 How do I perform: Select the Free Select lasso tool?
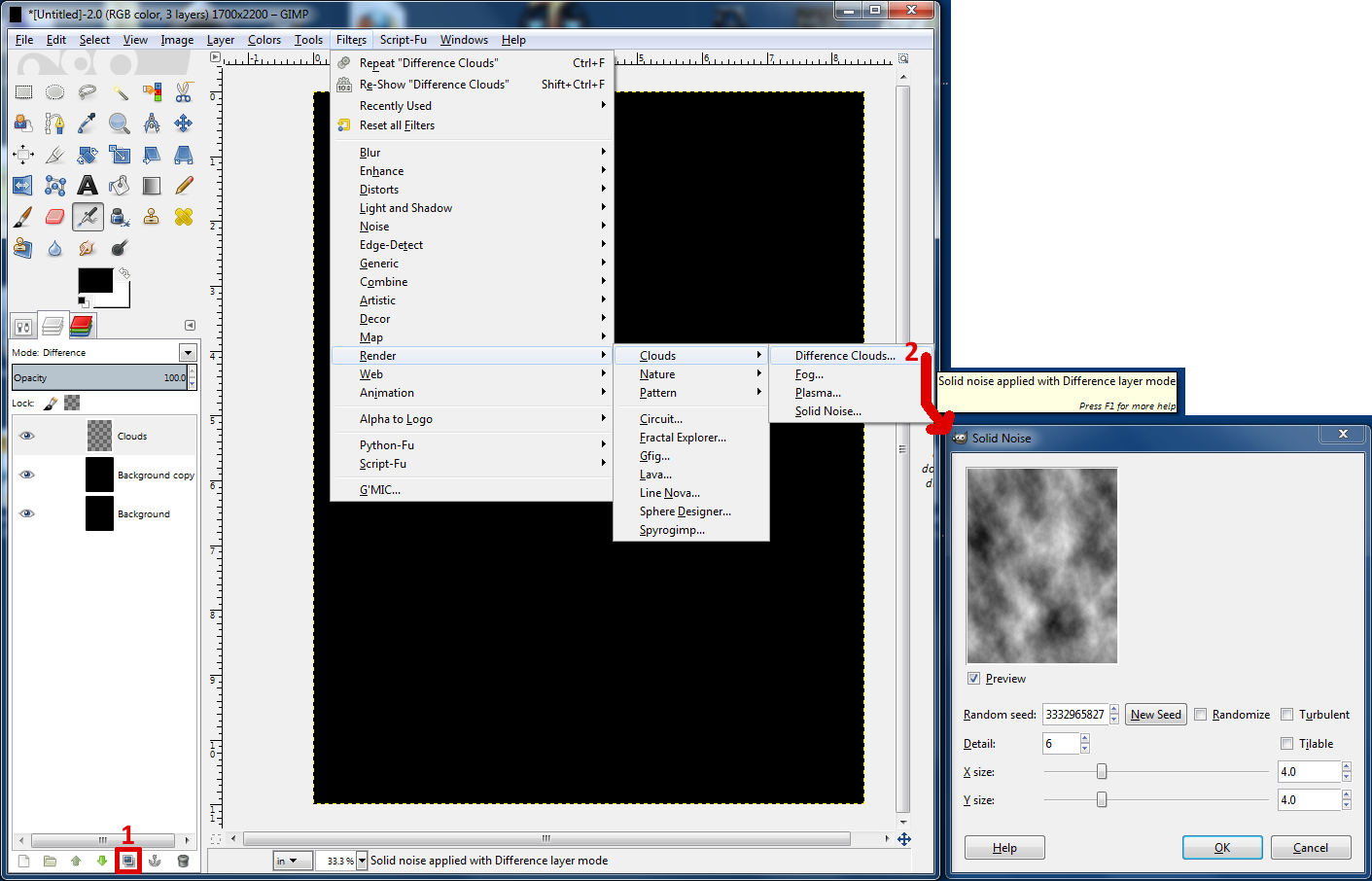(x=88, y=92)
